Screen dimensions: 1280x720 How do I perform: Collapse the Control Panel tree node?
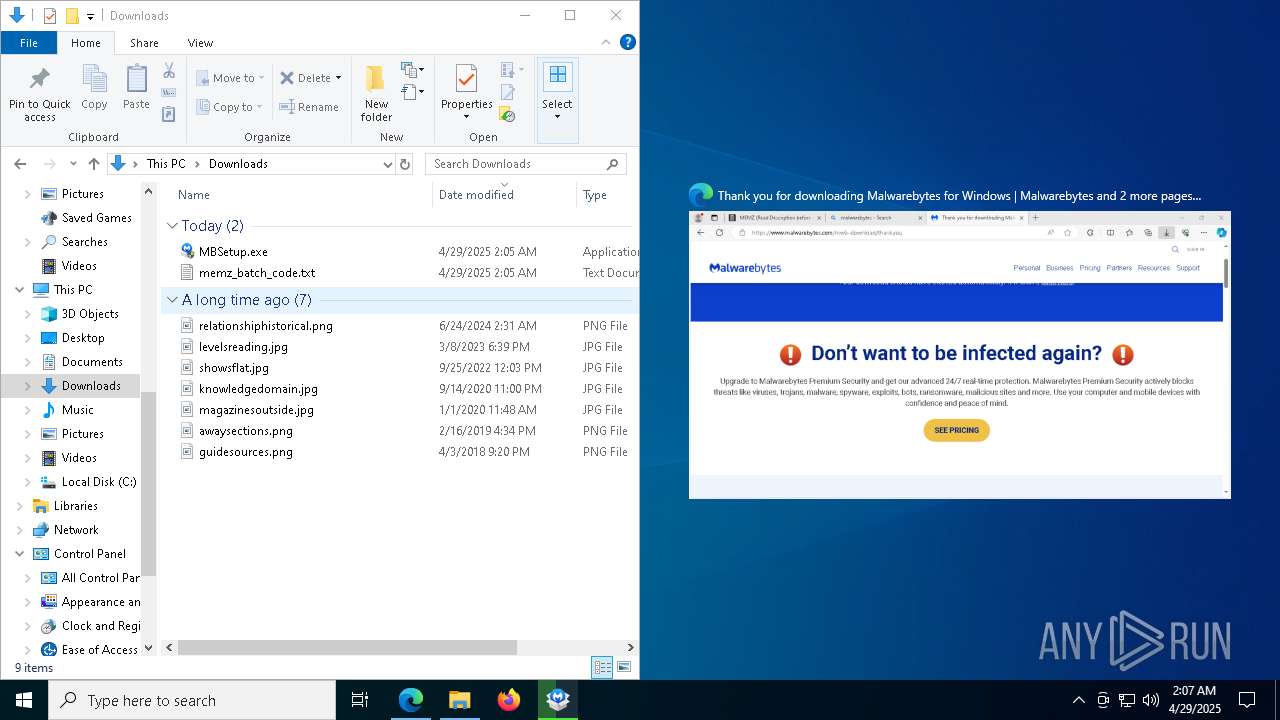tap(20, 554)
